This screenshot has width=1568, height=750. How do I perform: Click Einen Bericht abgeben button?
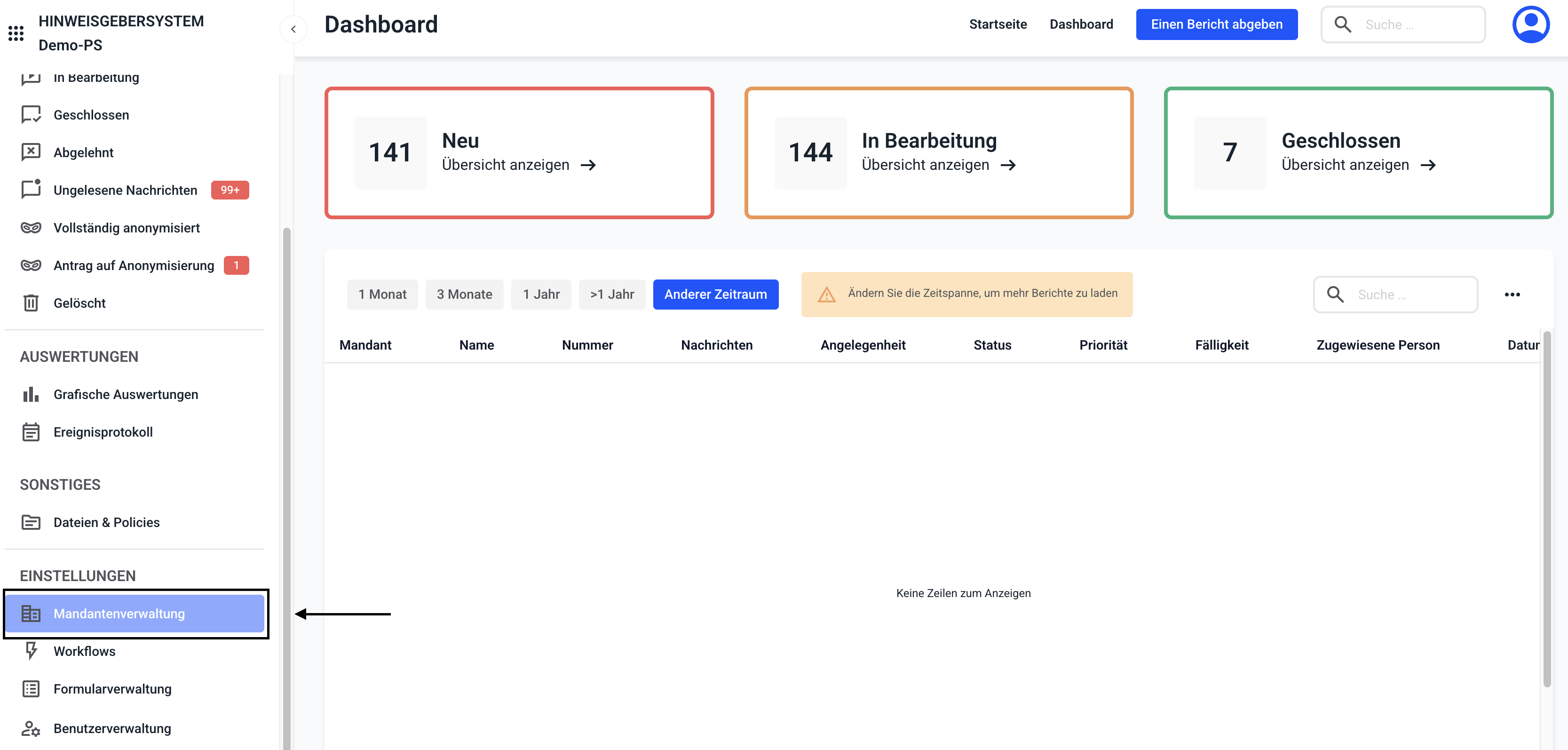point(1216,24)
